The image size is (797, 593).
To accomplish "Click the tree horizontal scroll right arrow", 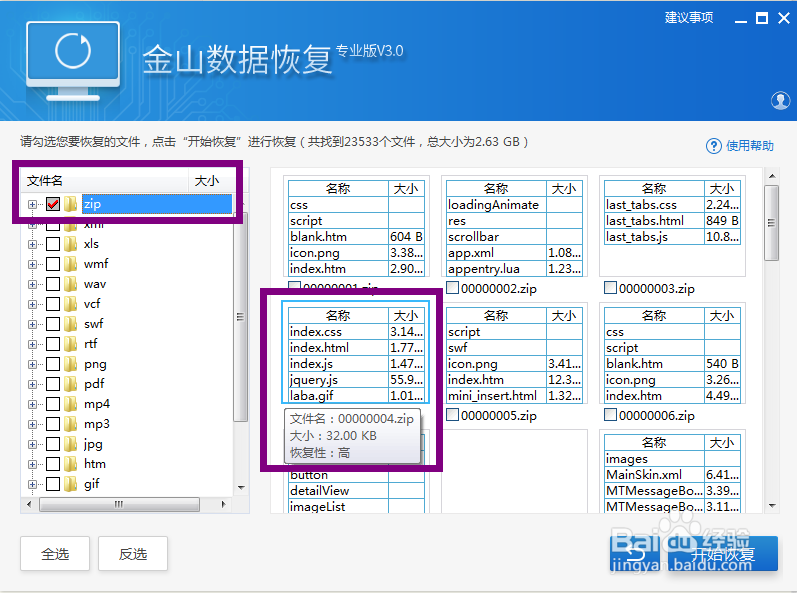I will point(223,505).
